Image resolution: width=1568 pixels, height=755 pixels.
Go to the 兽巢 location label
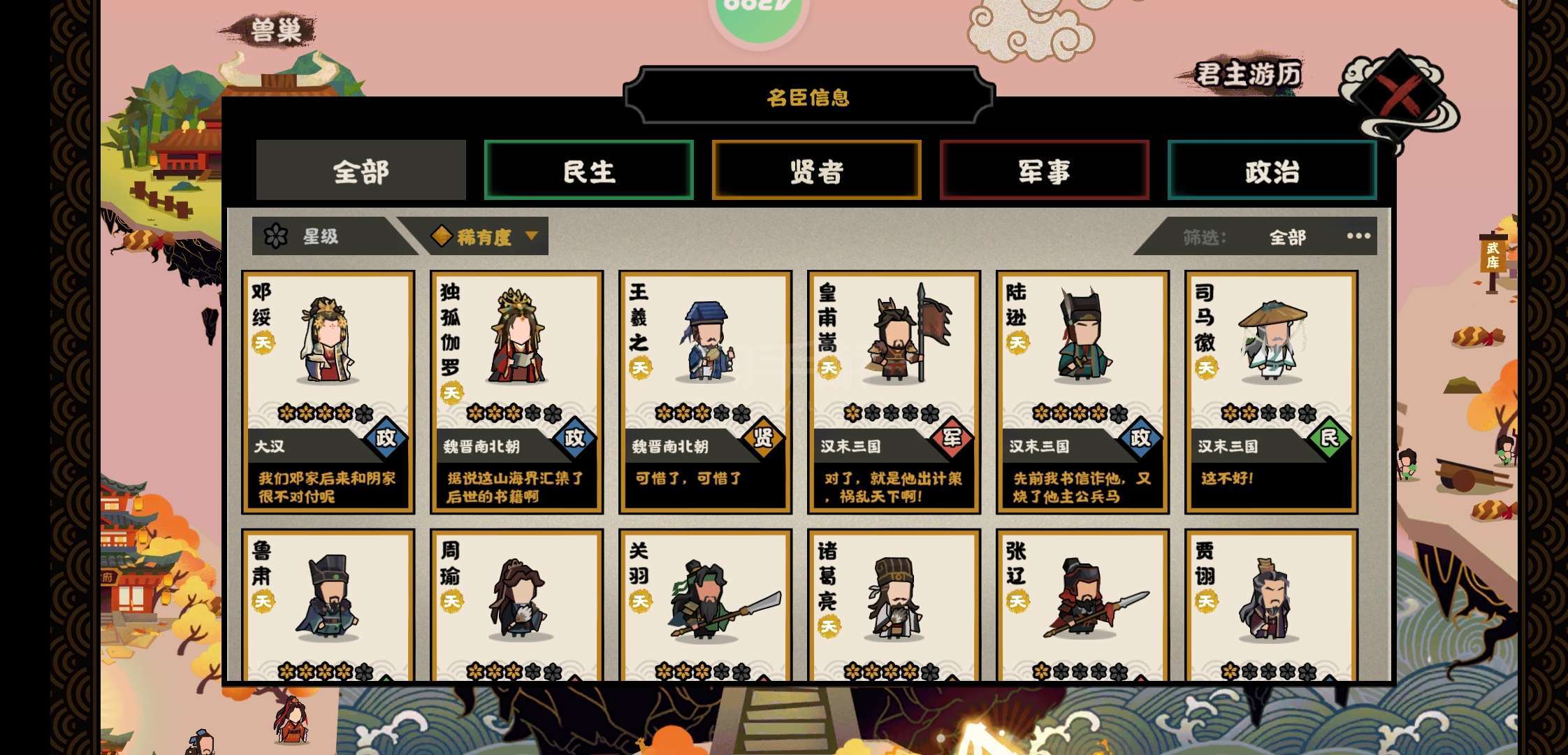coord(275,31)
